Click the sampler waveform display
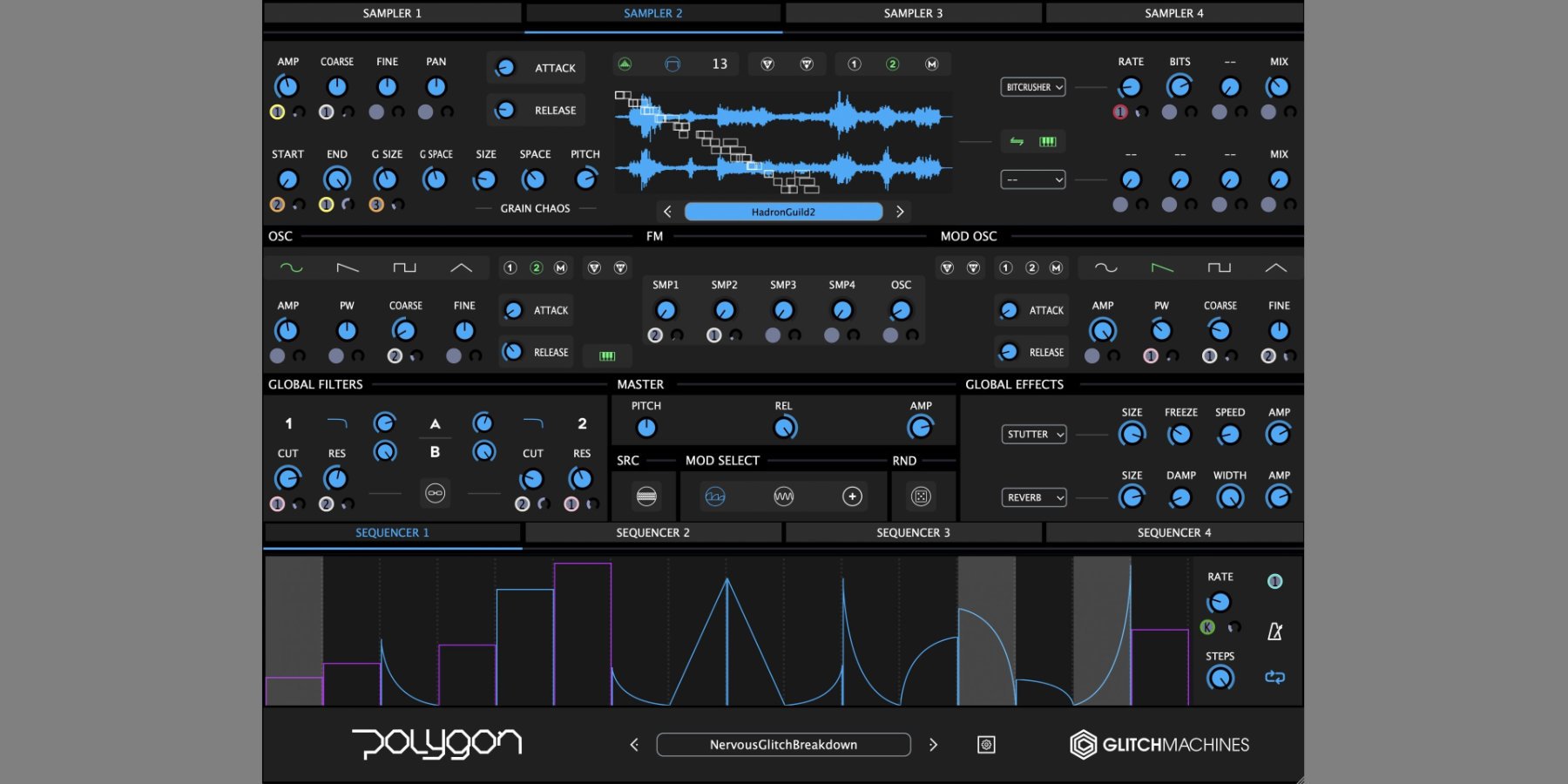Screen dimensions: 1568x784 click(x=783, y=141)
